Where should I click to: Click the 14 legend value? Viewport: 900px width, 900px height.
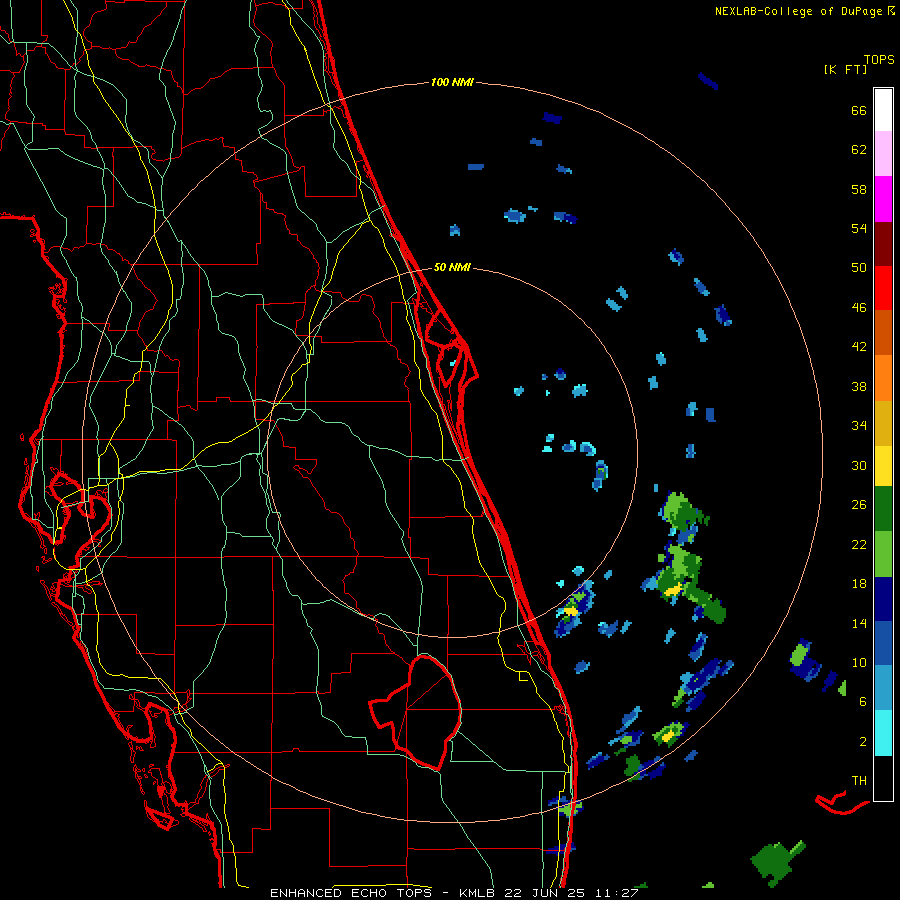coord(859,623)
